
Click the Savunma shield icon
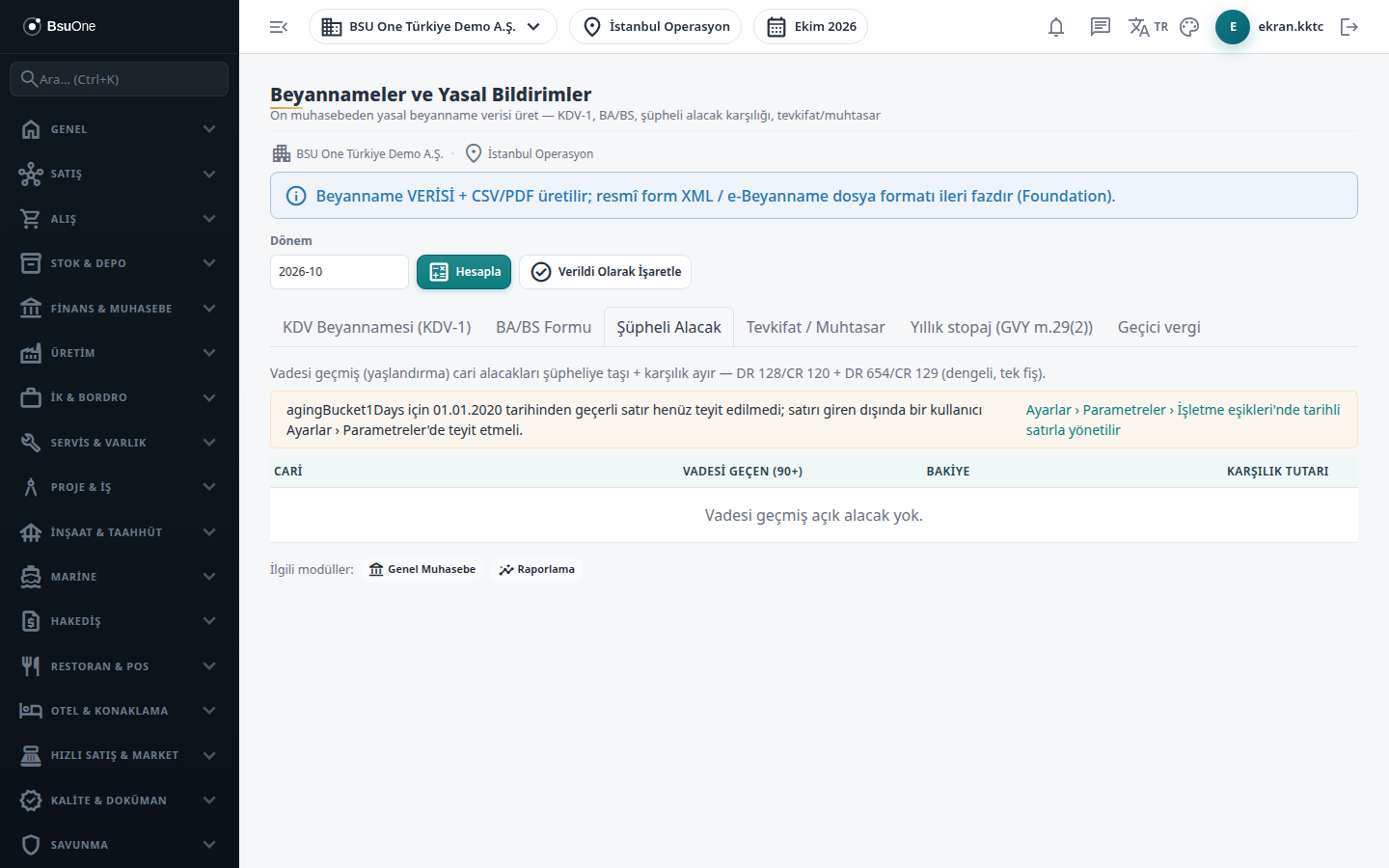pyautogui.click(x=31, y=845)
